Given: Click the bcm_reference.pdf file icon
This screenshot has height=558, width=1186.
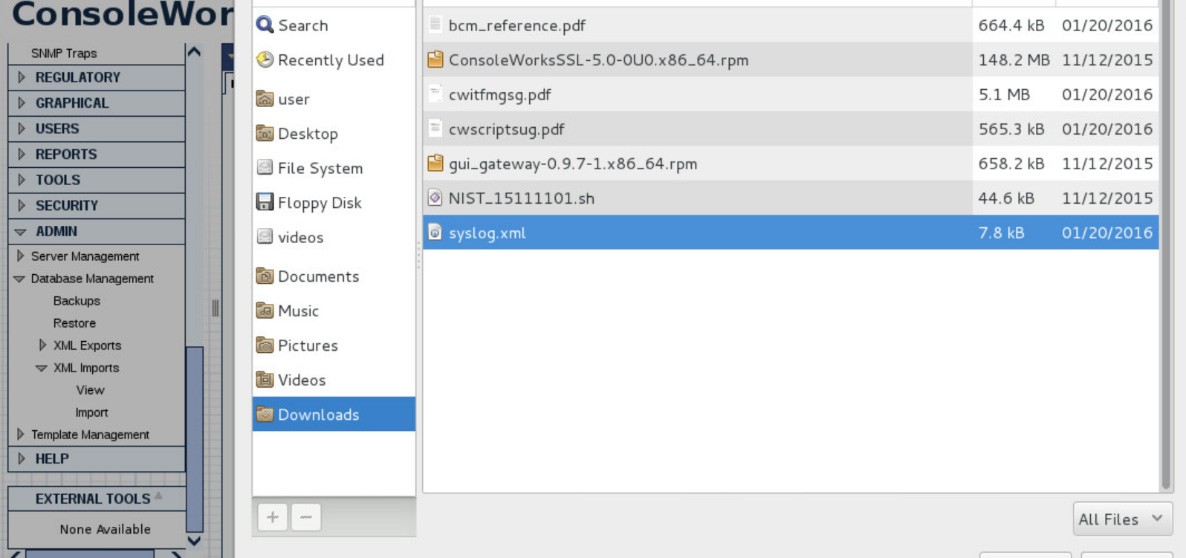Looking at the screenshot, I should click(x=435, y=25).
